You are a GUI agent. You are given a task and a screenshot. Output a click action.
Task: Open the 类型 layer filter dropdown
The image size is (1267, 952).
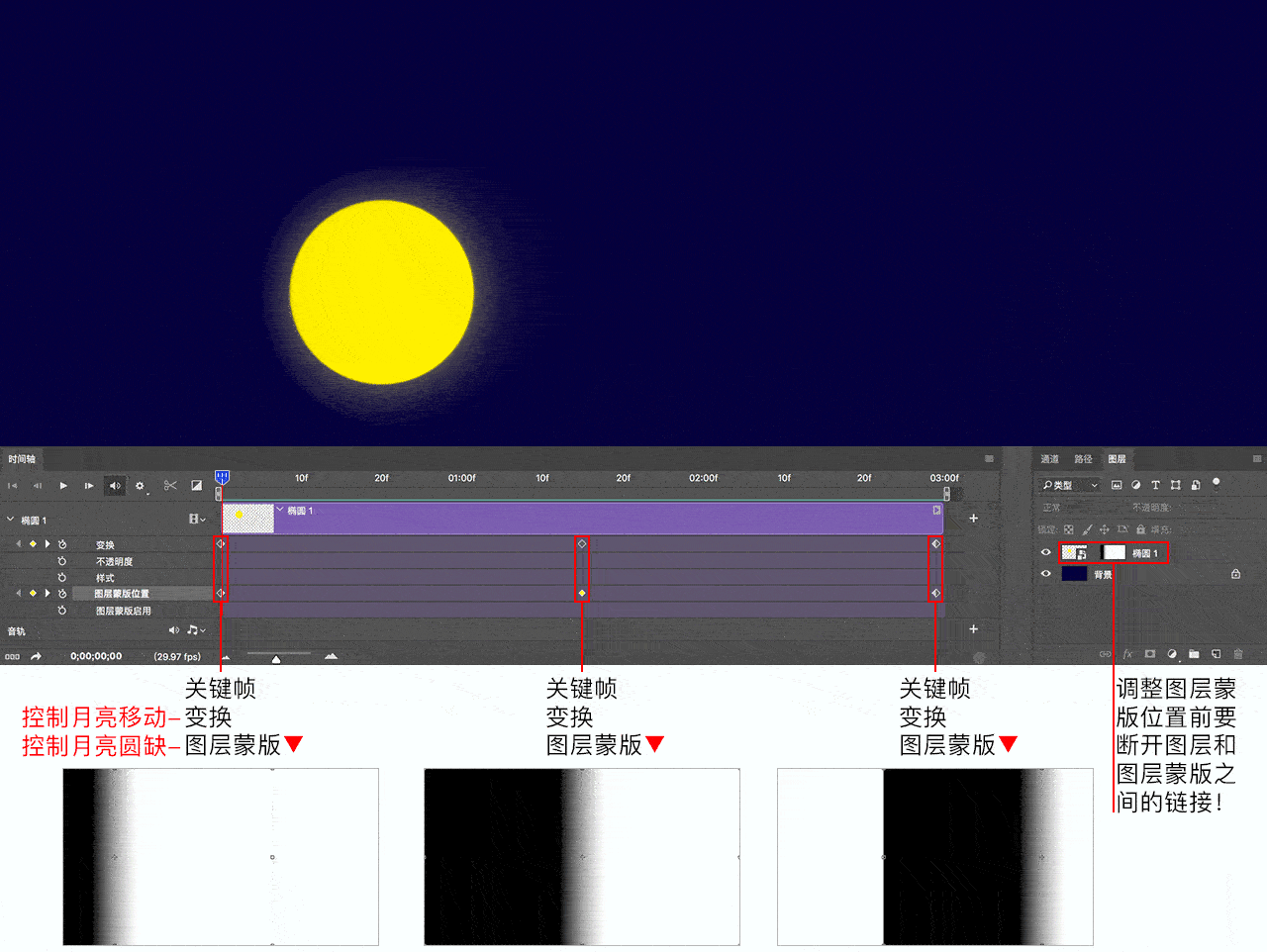click(x=1070, y=485)
